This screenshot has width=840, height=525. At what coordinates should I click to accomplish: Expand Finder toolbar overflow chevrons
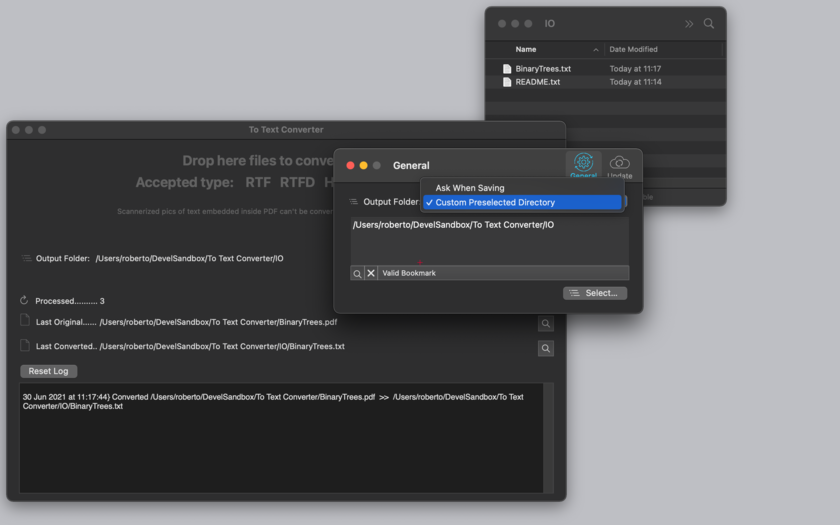689,24
